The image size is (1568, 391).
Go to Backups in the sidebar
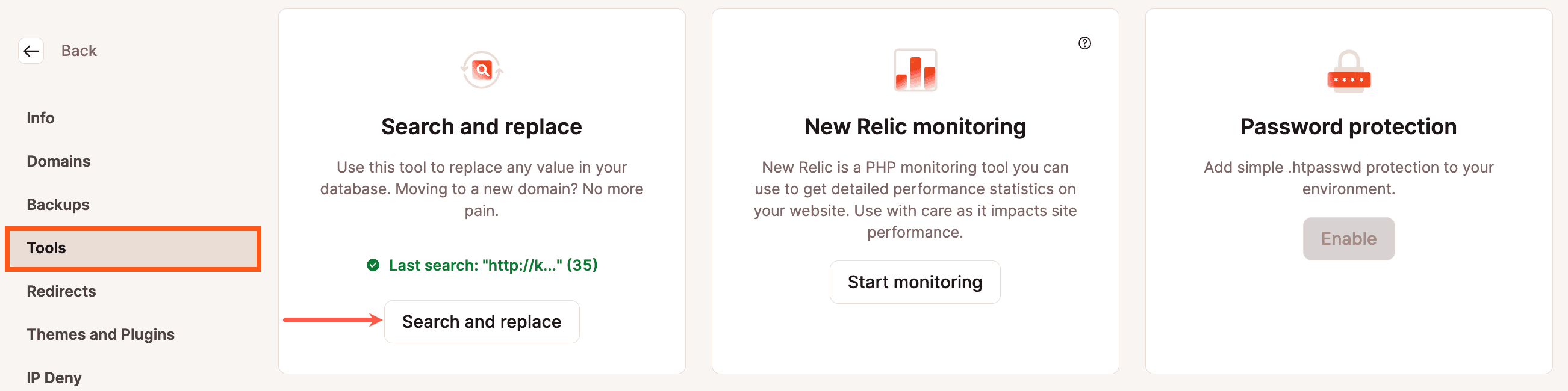click(x=58, y=205)
